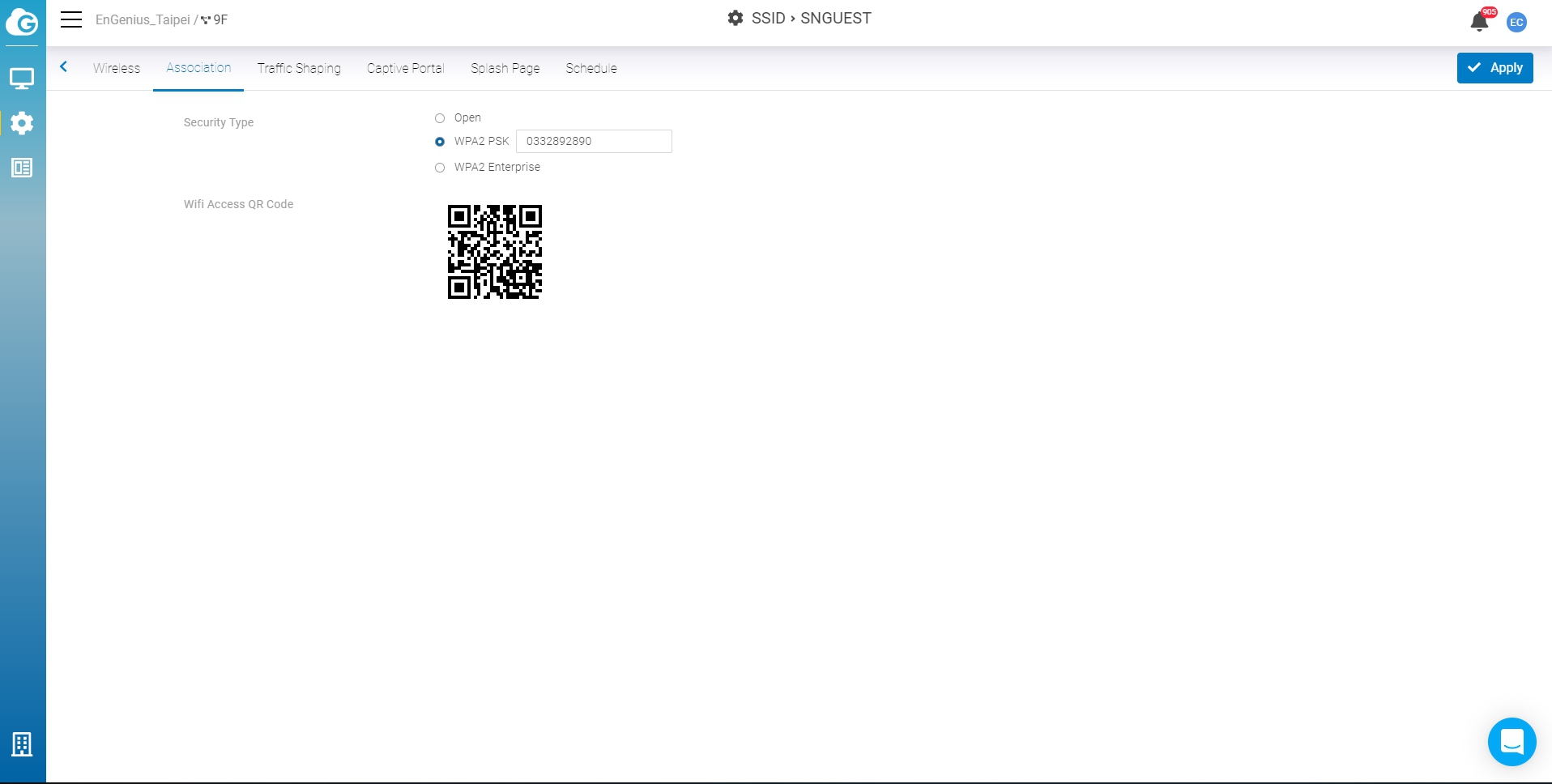Click the Security Type label
This screenshot has width=1552, height=784.
[219, 122]
